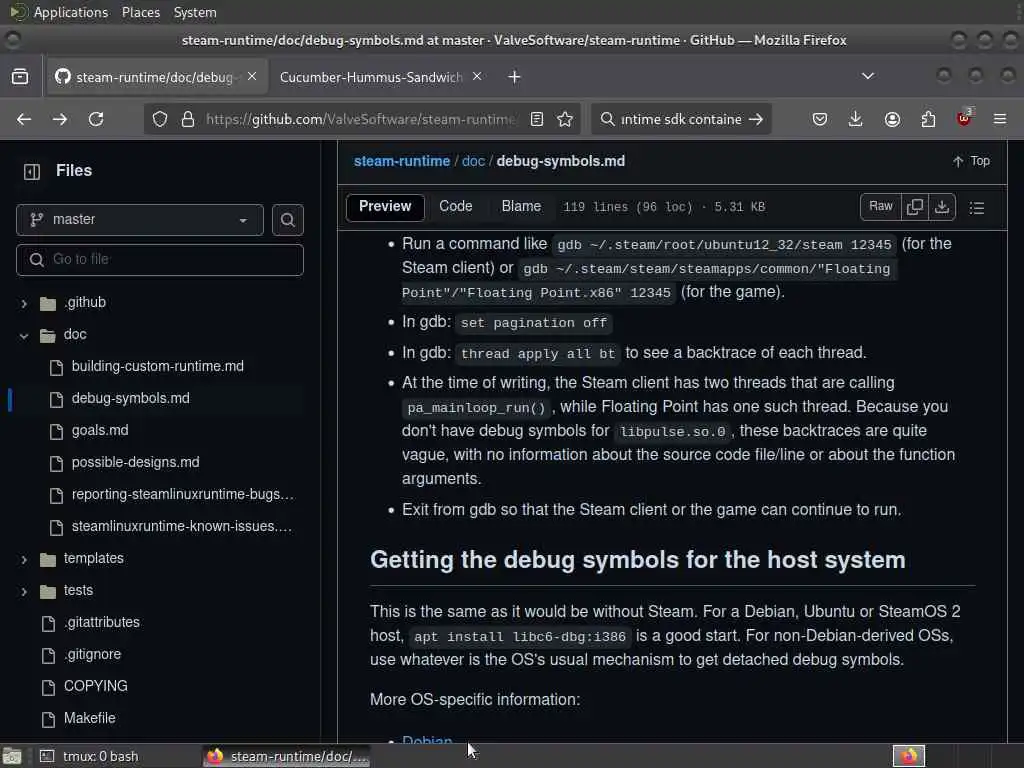Bookmark this page with star icon
Viewport: 1024px width, 768px height.
pyautogui.click(x=565, y=120)
